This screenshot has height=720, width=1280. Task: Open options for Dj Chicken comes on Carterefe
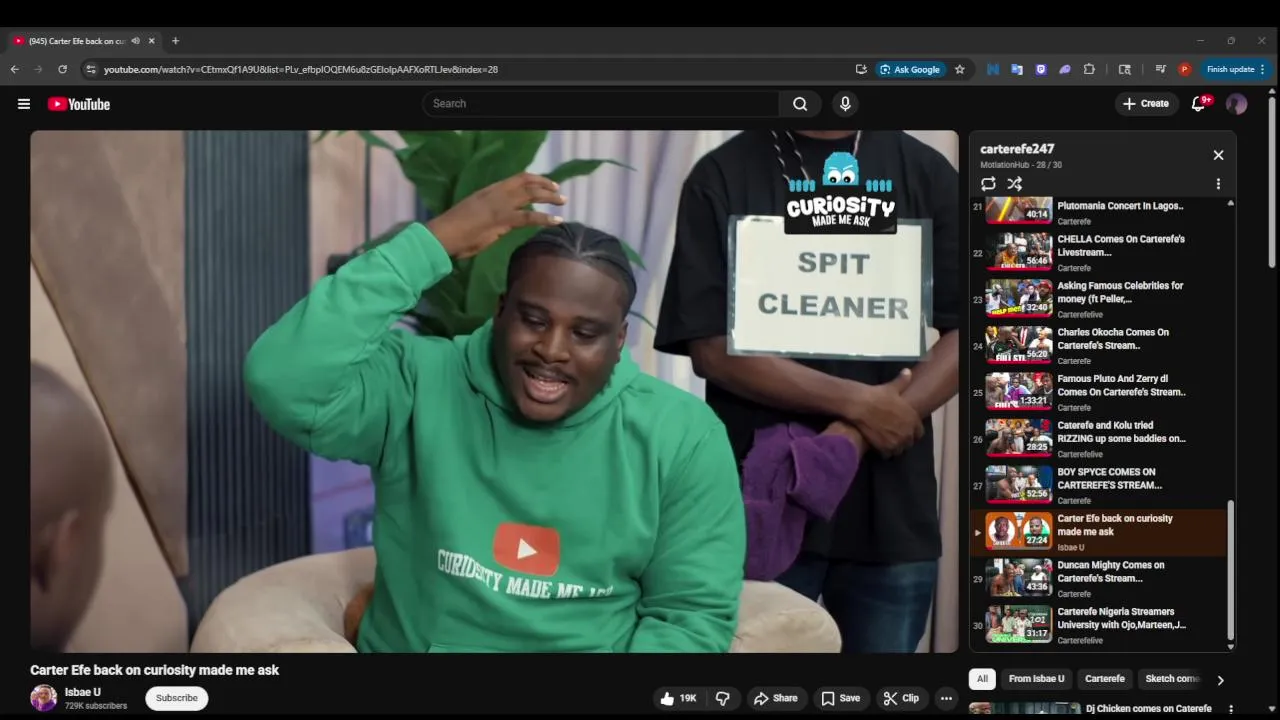pos(1231,709)
